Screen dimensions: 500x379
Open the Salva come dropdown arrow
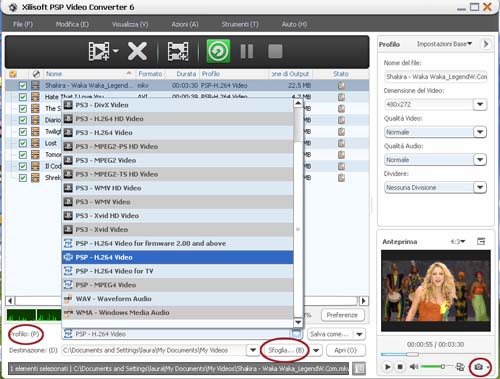coord(359,334)
